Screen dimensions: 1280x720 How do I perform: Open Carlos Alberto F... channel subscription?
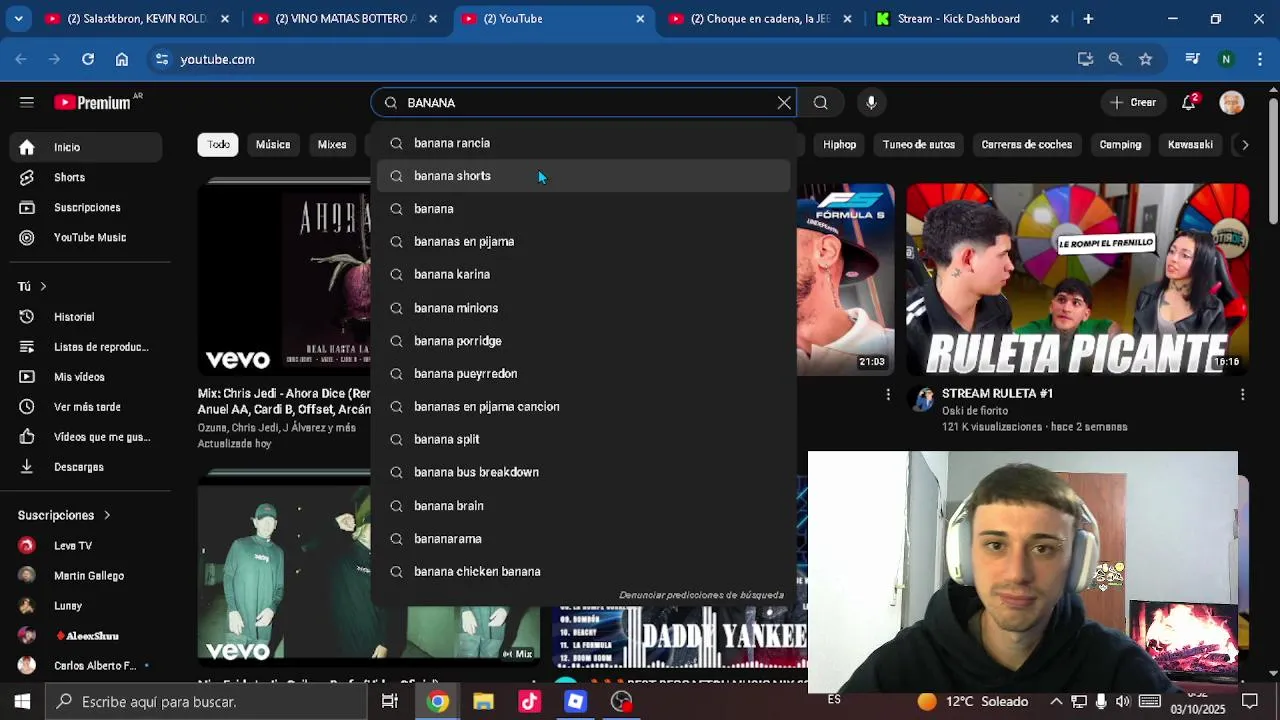pos(87,666)
